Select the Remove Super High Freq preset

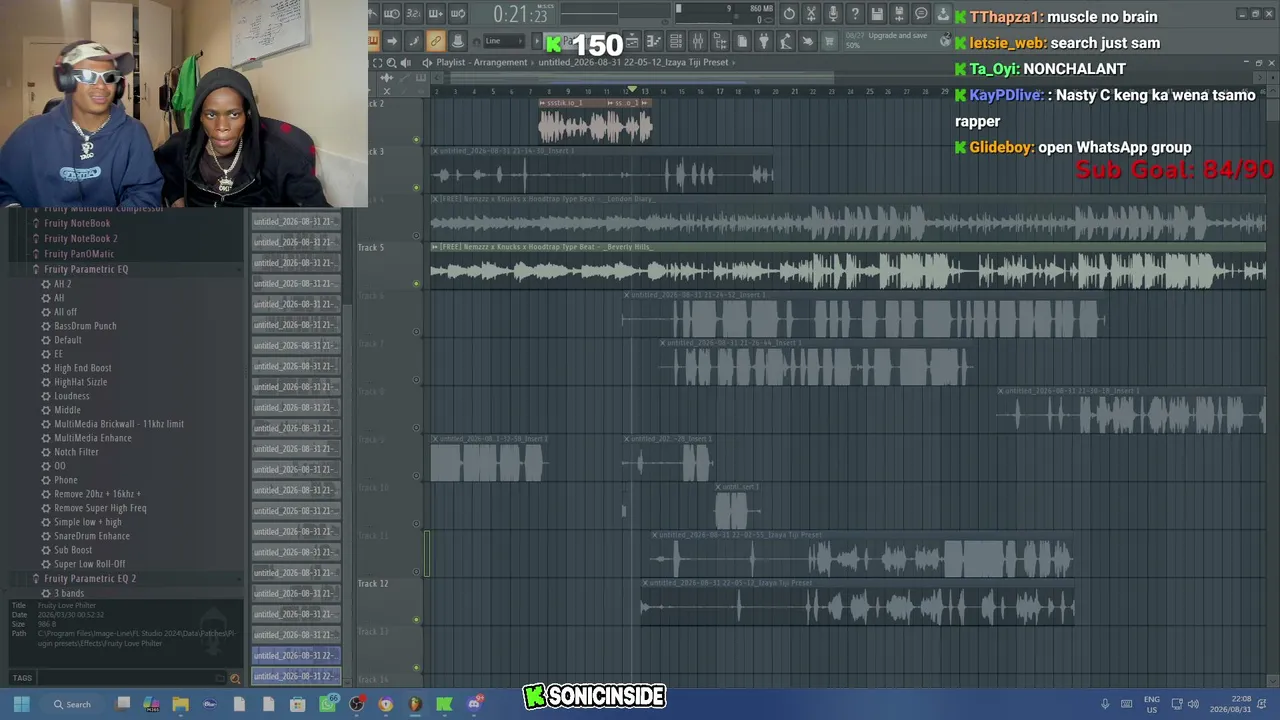pyautogui.click(x=100, y=508)
